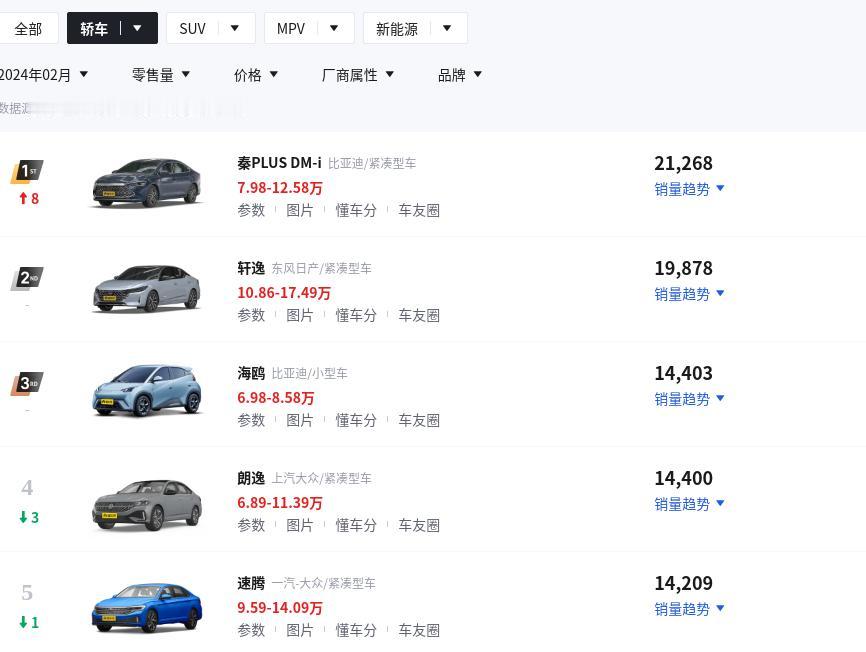Click the 1st place rank badge
The height and width of the screenshot is (652, 866).
pyautogui.click(x=27, y=172)
